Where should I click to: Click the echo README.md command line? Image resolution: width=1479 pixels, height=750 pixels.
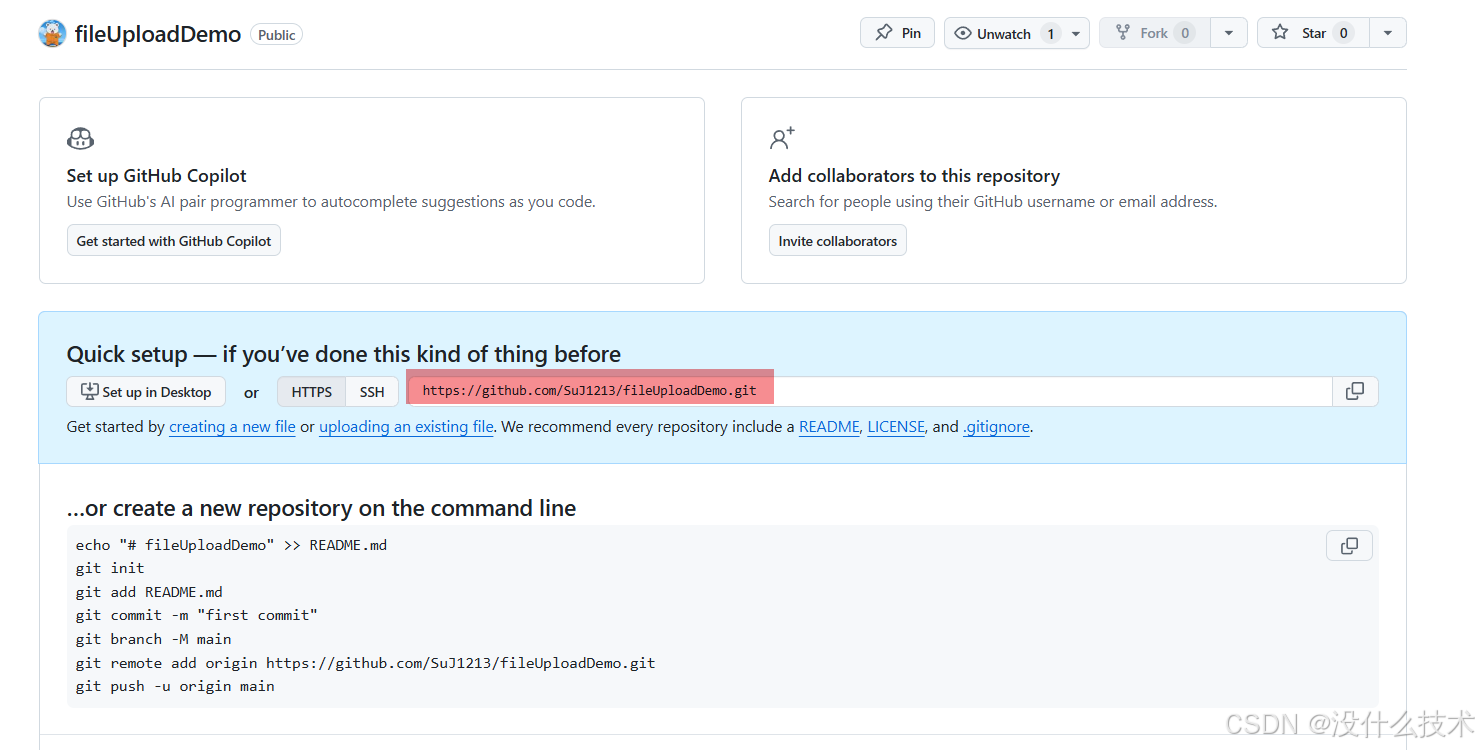[231, 545]
